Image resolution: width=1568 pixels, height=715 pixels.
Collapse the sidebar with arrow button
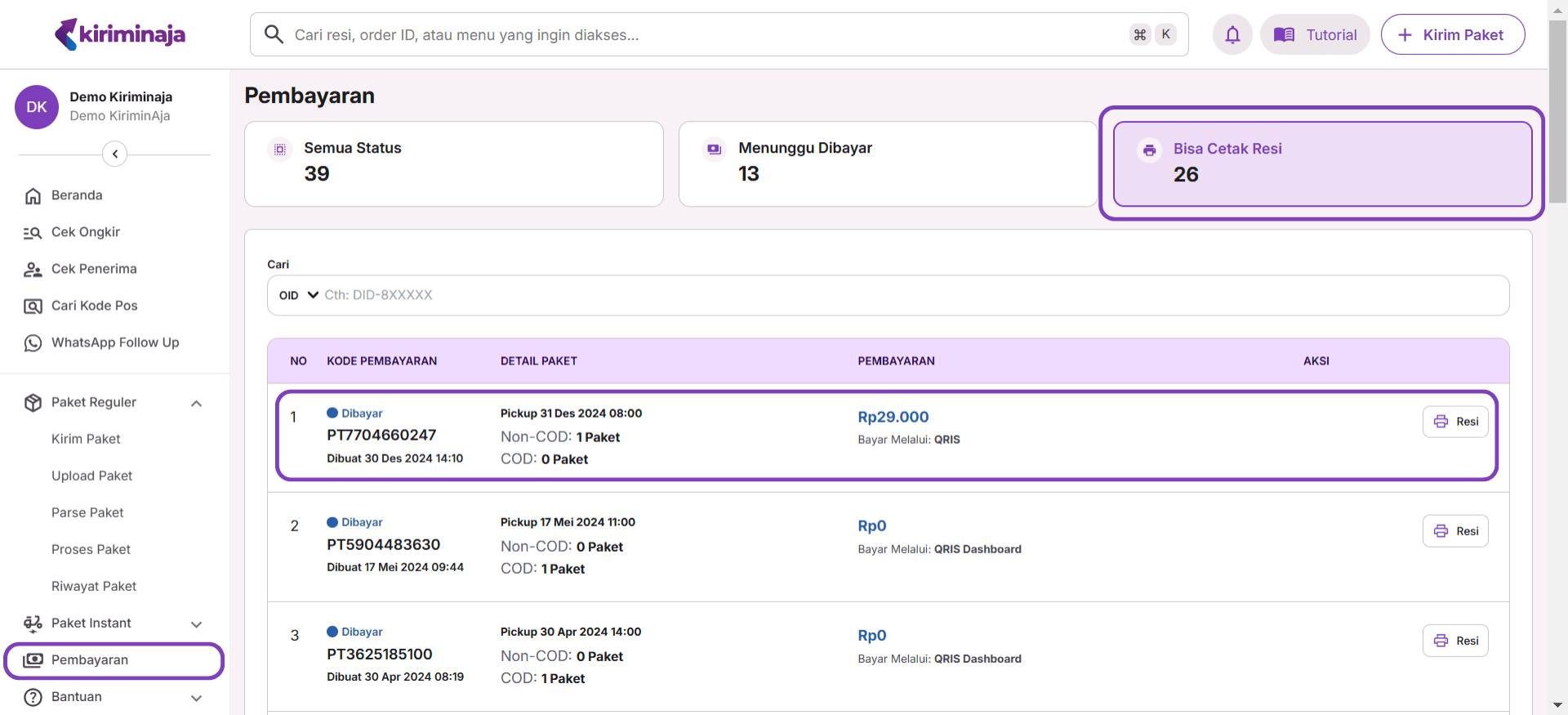[x=115, y=154]
